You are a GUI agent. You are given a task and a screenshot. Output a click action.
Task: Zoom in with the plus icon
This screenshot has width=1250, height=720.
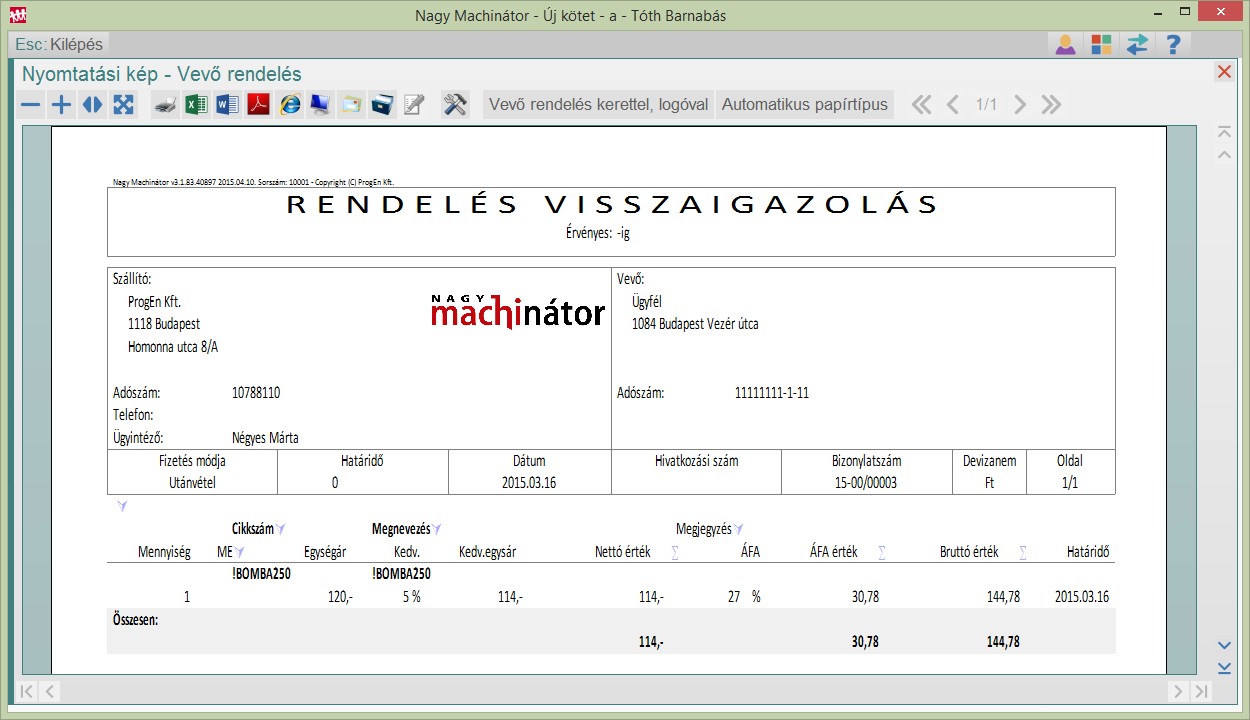click(x=62, y=105)
